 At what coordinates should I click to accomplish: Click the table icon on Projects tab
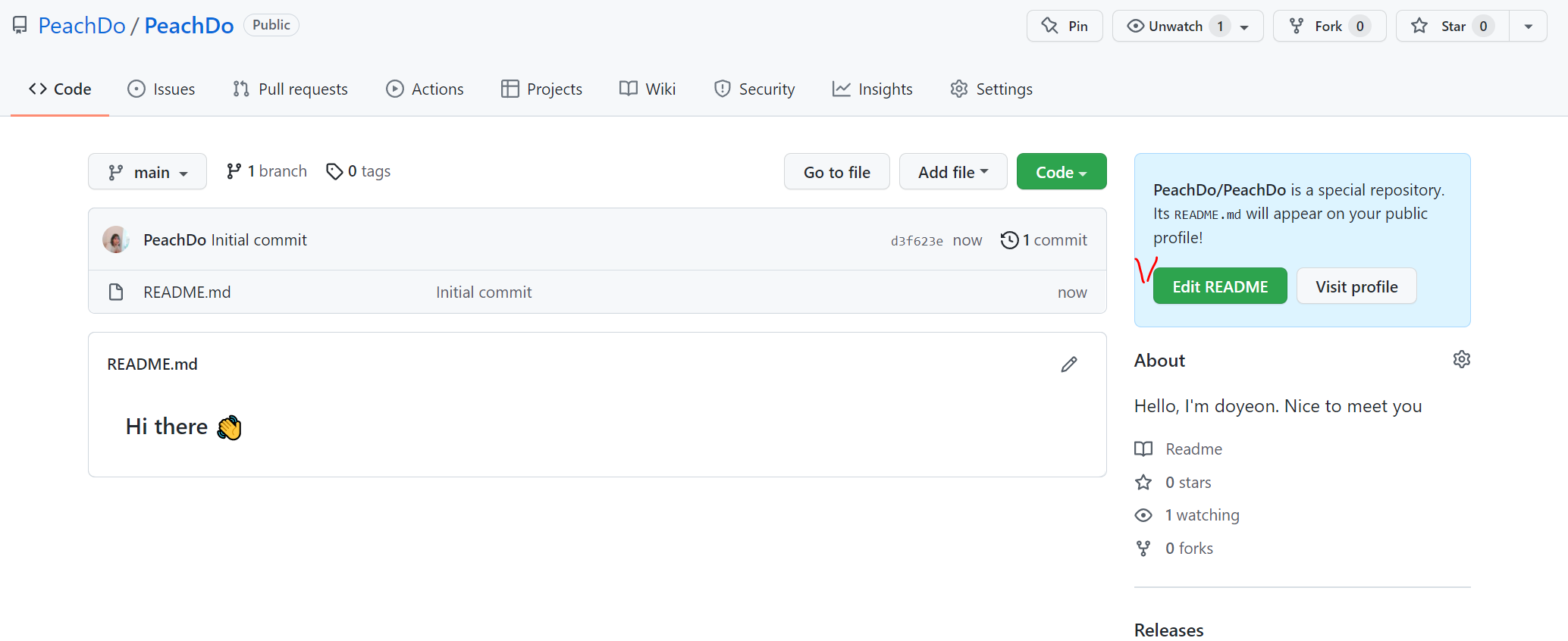click(510, 89)
